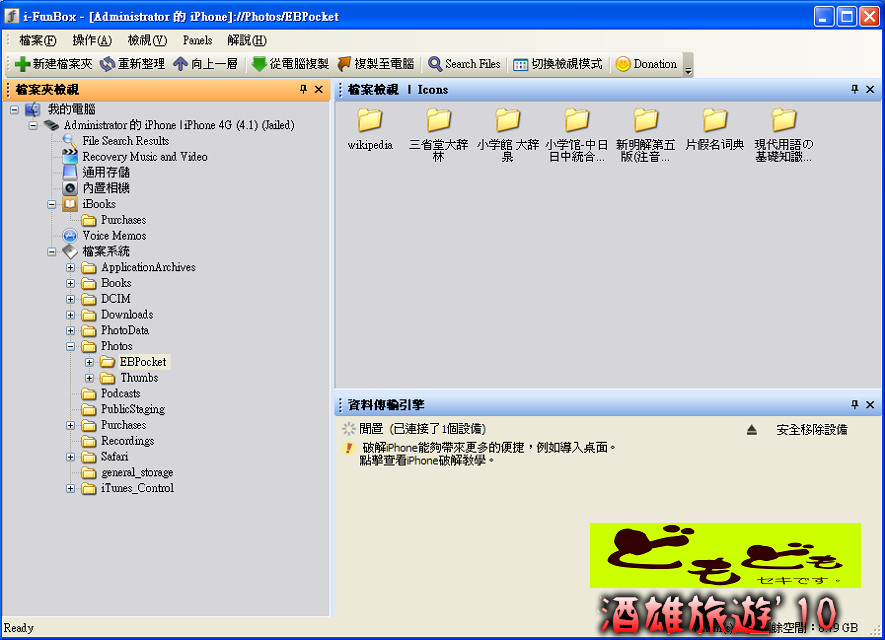
Task: Open the Panels menu
Action: [x=197, y=41]
